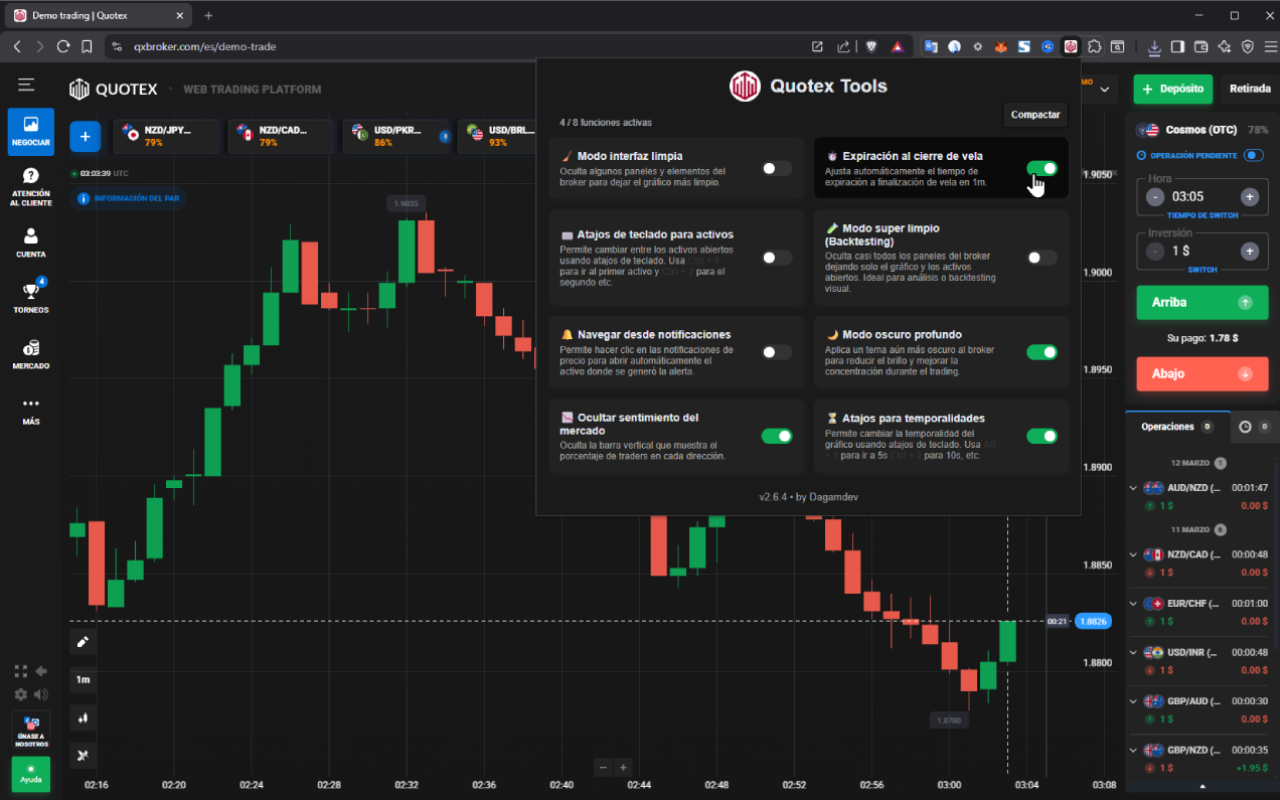
Task: Open the browser downloads panel
Action: [1154, 46]
